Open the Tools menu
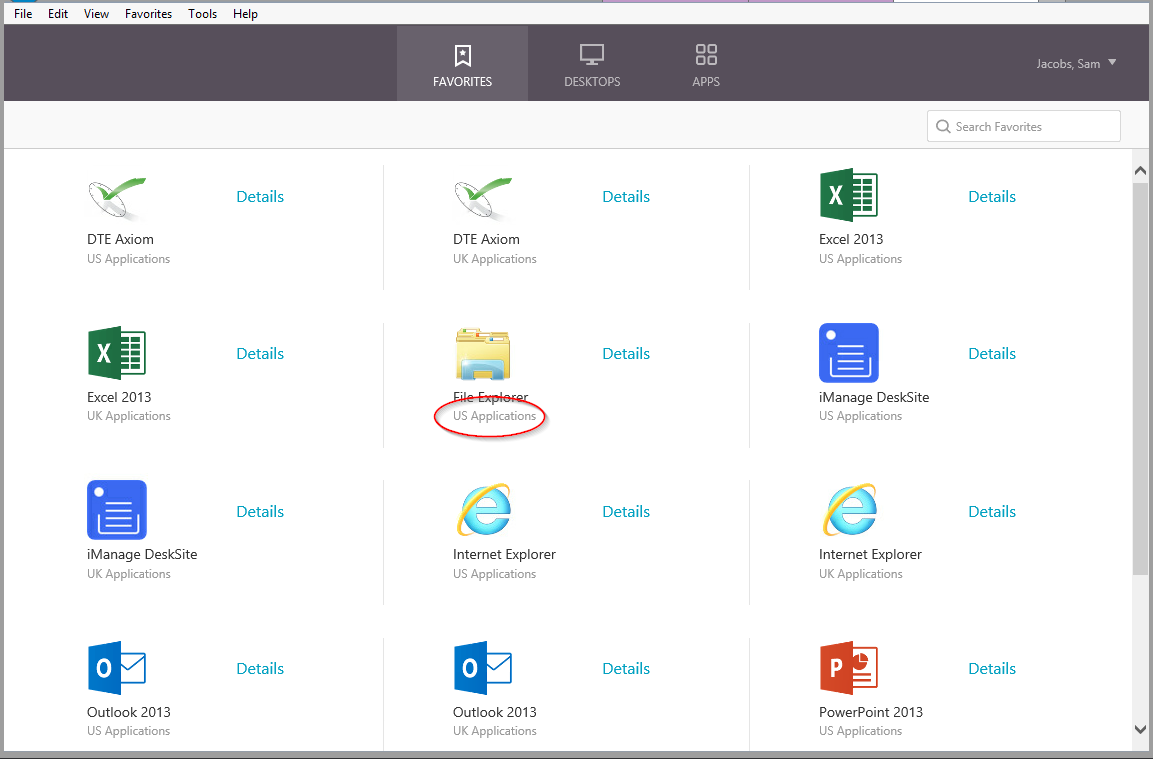 pos(202,13)
